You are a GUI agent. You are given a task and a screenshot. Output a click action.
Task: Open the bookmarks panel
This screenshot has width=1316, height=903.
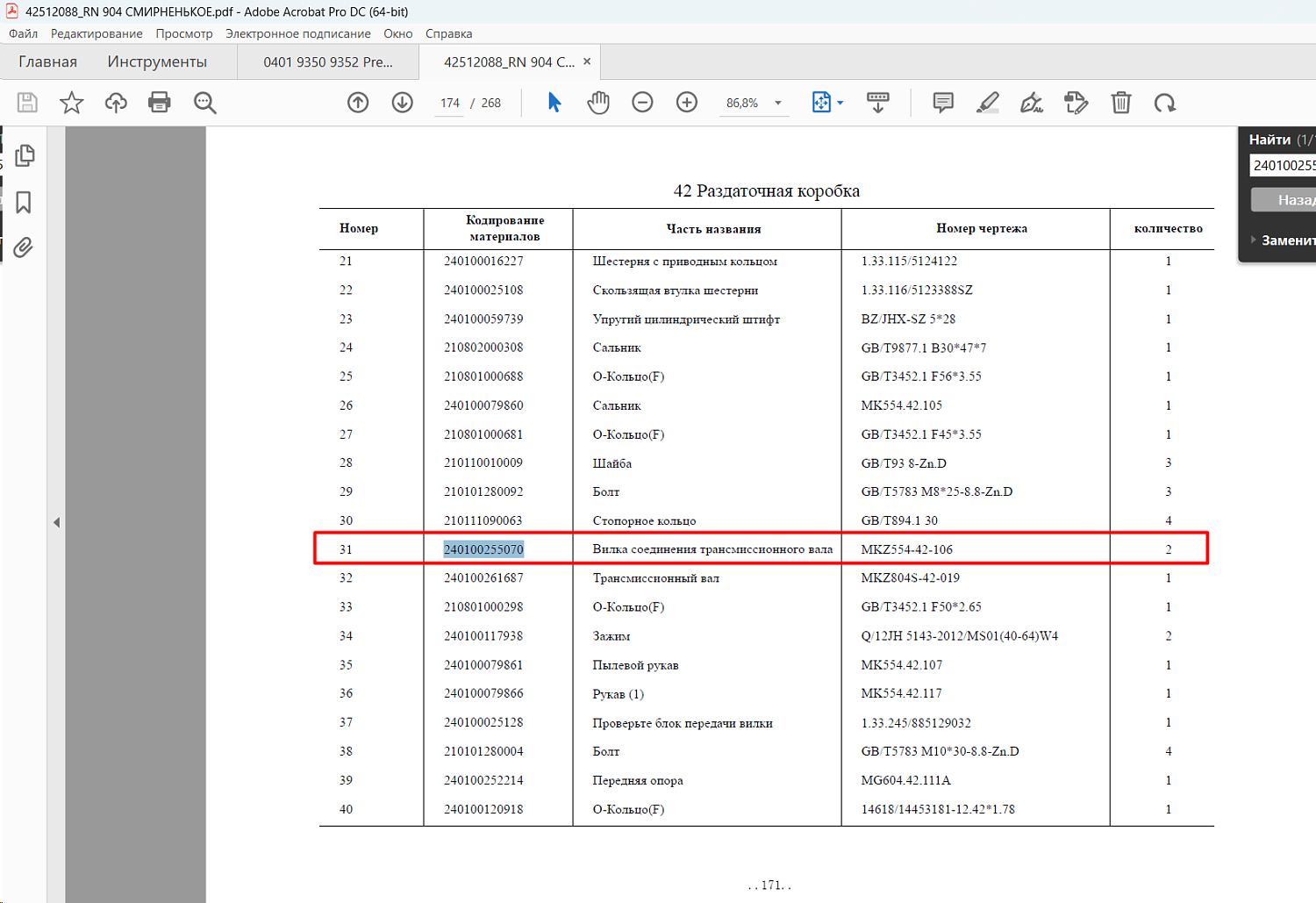tap(24, 203)
